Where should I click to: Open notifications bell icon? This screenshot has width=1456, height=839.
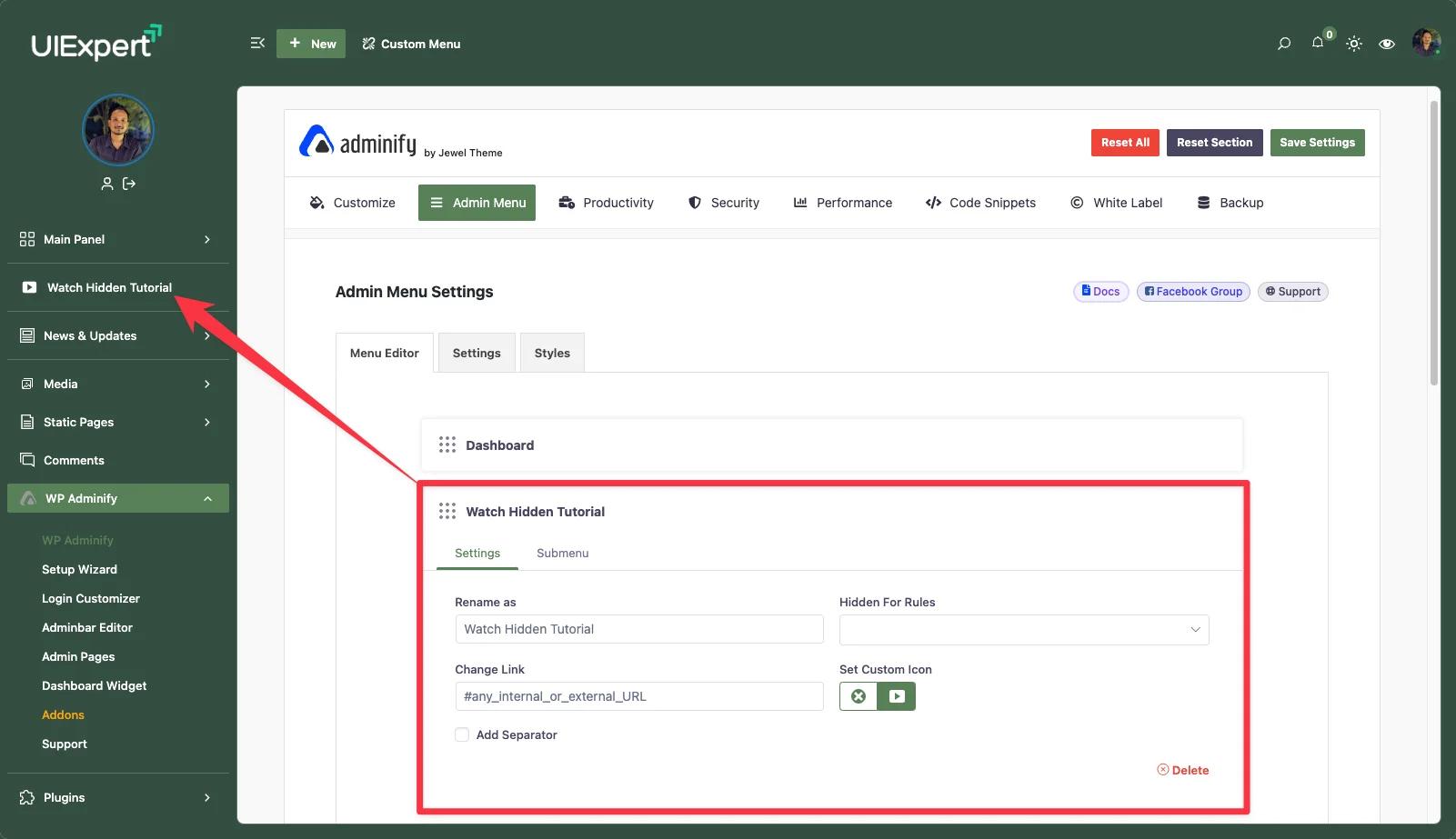(x=1318, y=43)
